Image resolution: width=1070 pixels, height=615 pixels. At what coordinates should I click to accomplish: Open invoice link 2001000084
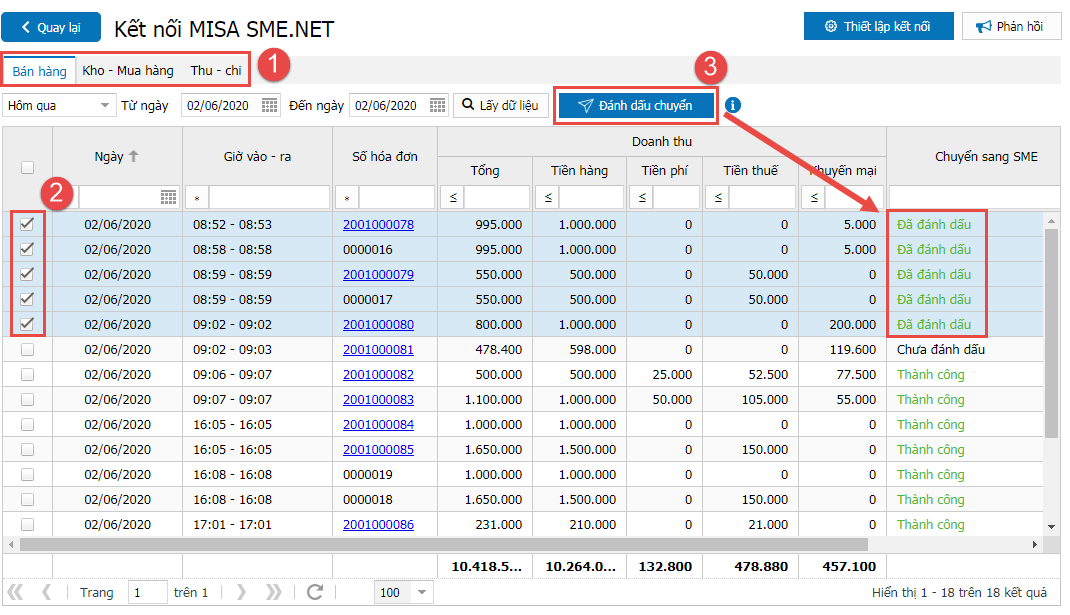378,425
